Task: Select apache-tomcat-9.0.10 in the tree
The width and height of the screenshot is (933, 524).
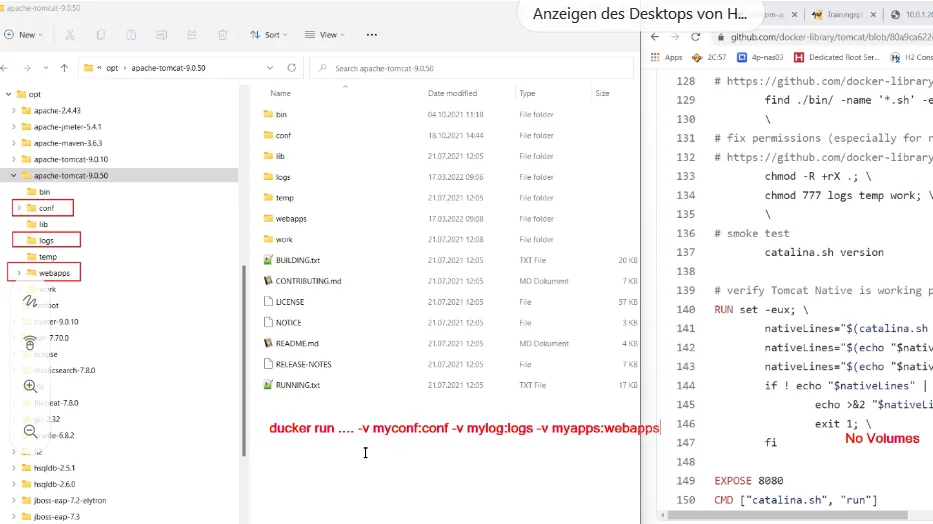Action: click(70, 159)
